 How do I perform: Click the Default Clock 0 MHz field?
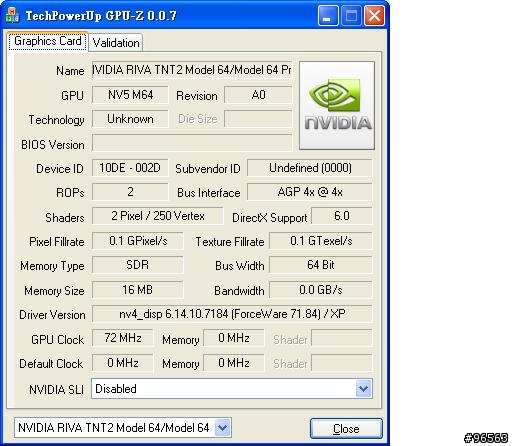(123, 363)
